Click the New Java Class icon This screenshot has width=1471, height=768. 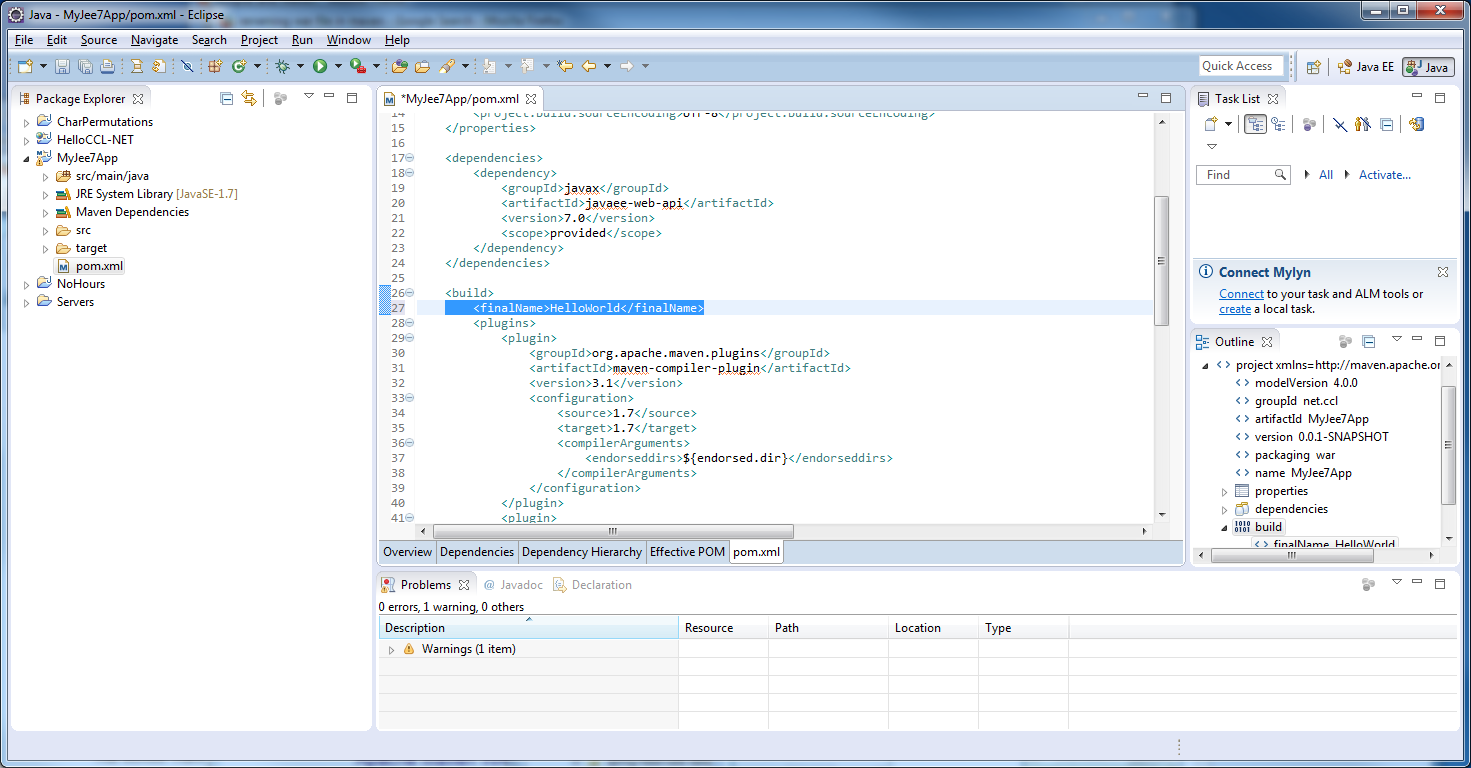(x=239, y=66)
